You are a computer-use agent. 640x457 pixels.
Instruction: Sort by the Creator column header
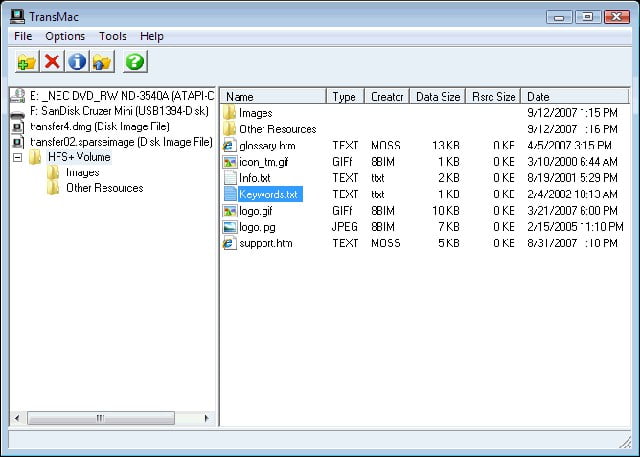click(387, 96)
